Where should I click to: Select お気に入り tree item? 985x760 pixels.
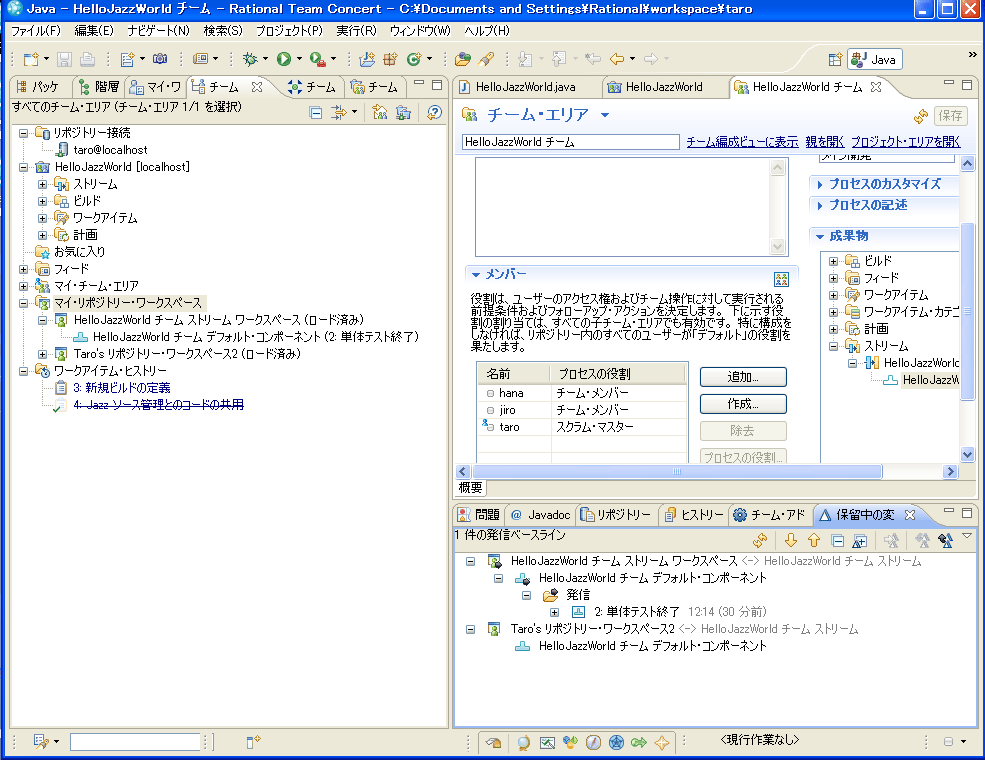(x=79, y=252)
